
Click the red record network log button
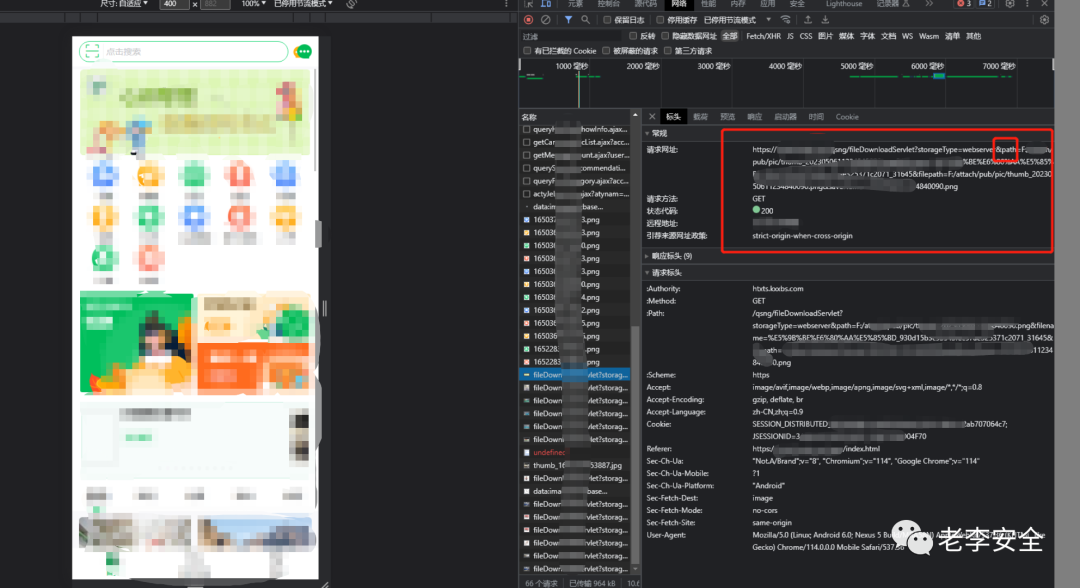(x=529, y=19)
